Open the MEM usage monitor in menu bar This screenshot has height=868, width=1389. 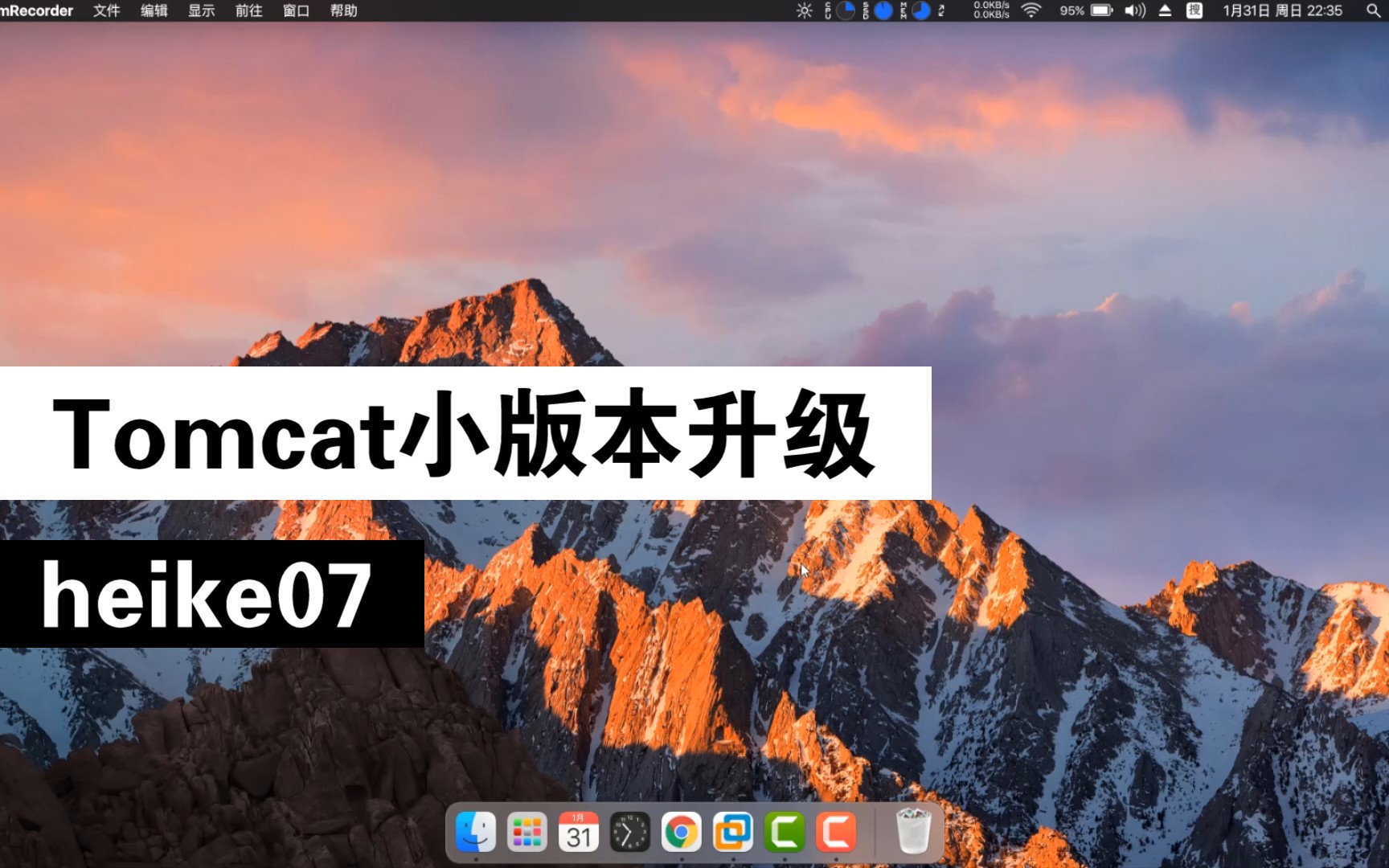click(915, 10)
